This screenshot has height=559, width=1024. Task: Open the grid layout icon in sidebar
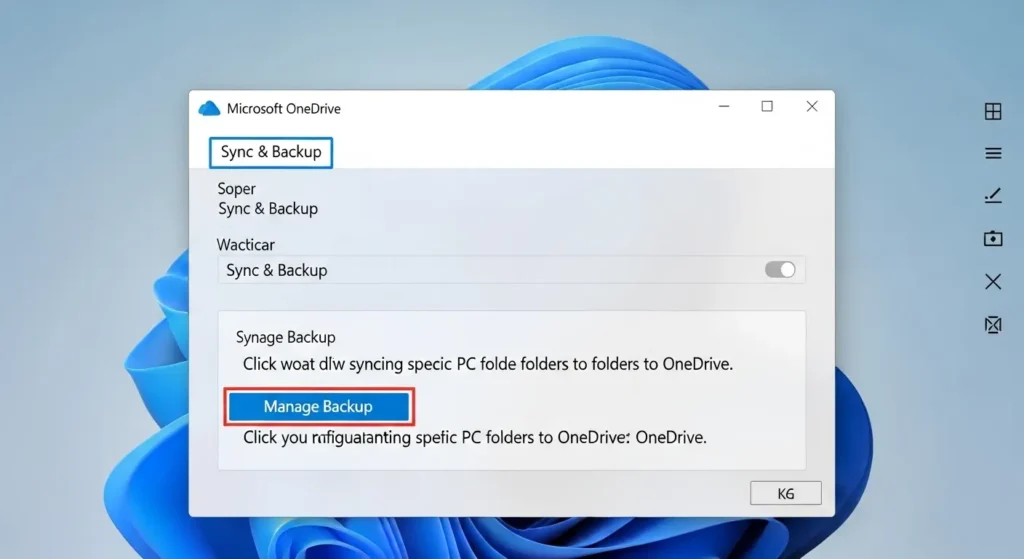[993, 112]
